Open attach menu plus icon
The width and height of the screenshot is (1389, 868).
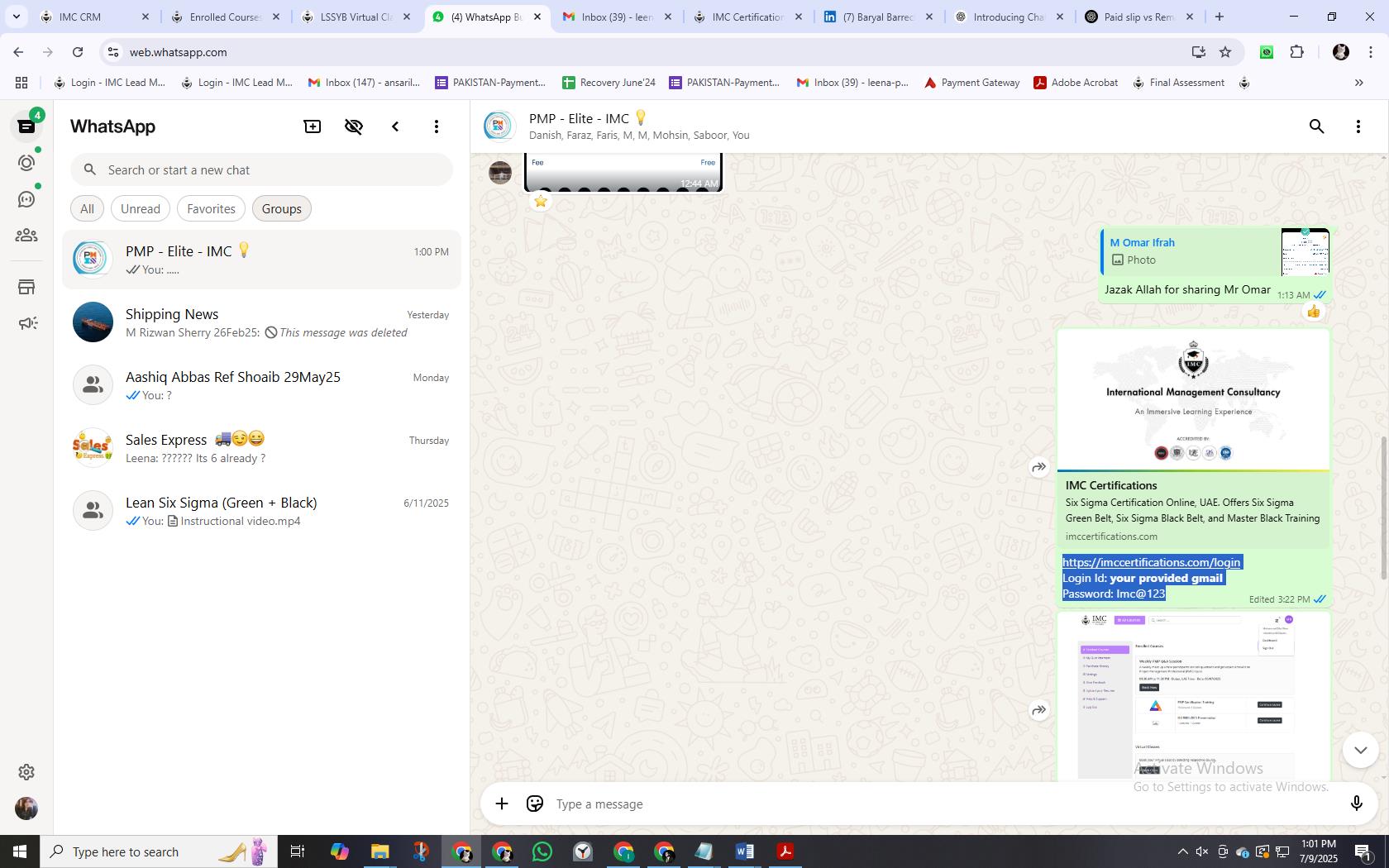[502, 804]
